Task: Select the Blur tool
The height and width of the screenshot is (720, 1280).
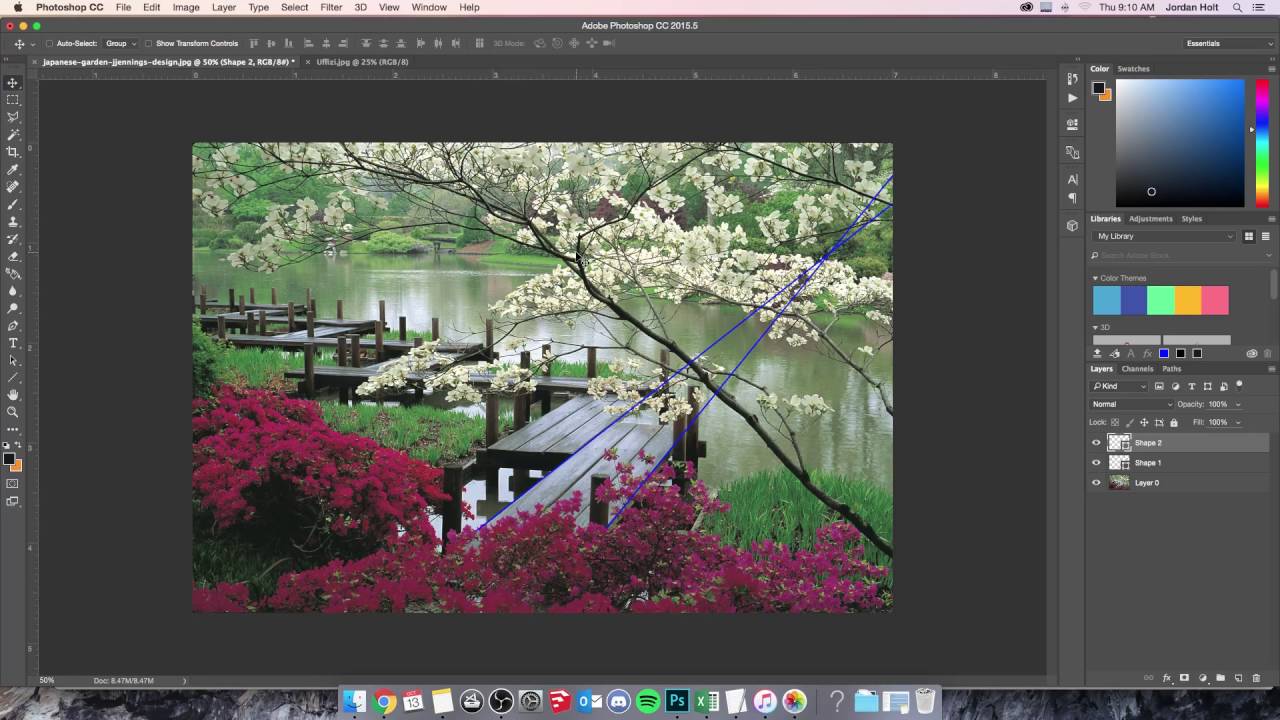Action: tap(13, 291)
